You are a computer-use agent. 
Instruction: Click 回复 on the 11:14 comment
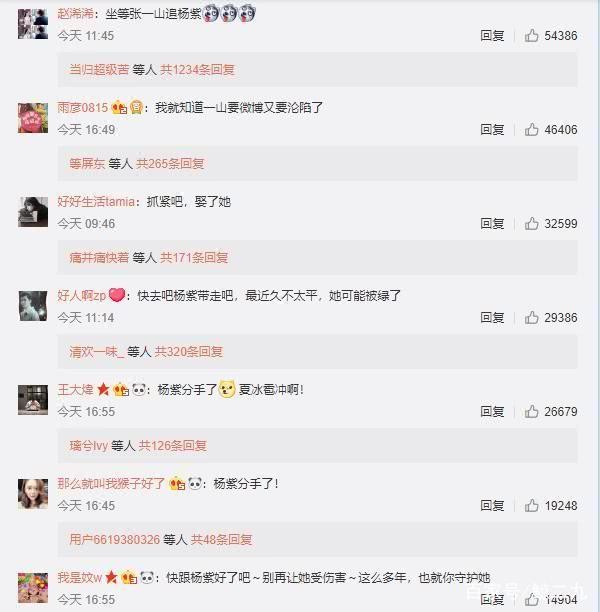[492, 317]
